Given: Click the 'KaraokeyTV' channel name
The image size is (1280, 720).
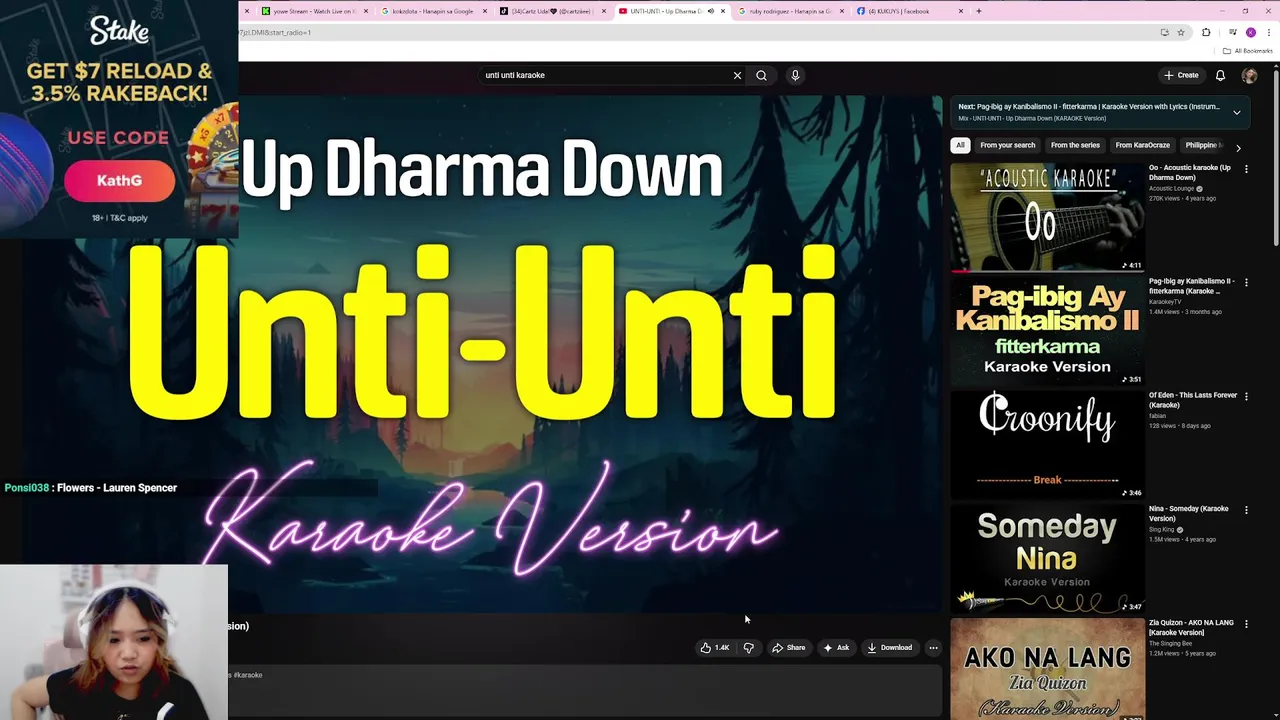Looking at the screenshot, I should pyautogui.click(x=1165, y=302).
